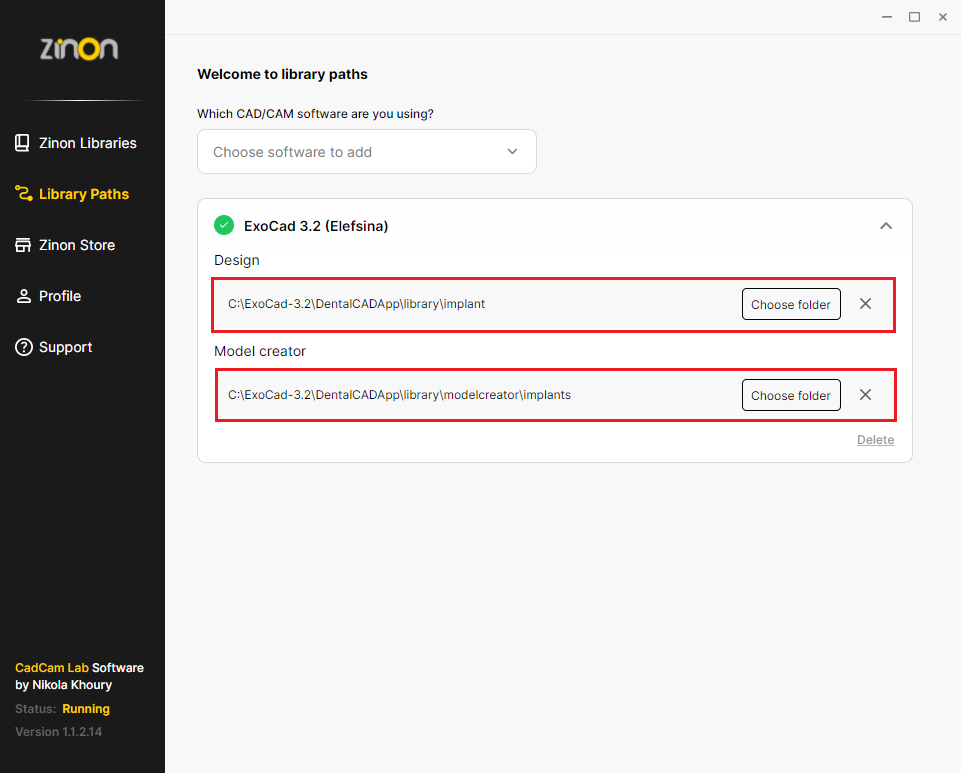Choose folder for the Design path
961x773 pixels.
point(791,304)
